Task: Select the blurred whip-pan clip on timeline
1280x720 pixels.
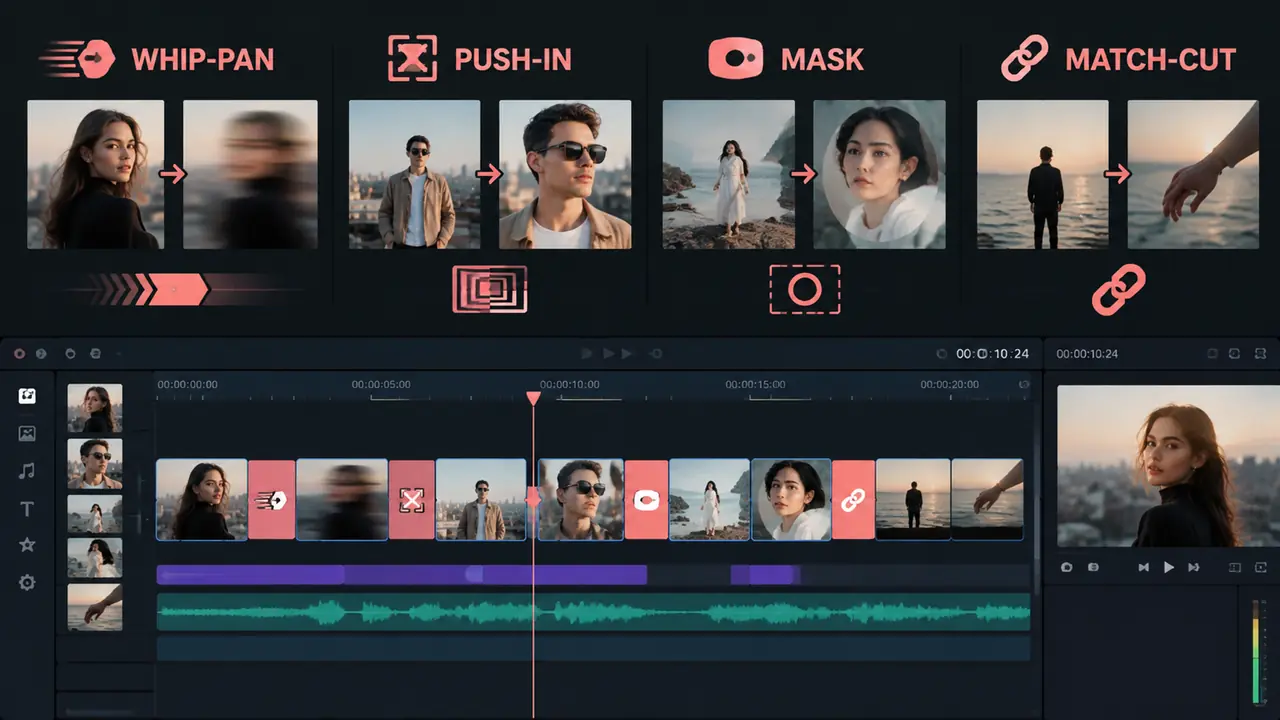Action: [342, 500]
